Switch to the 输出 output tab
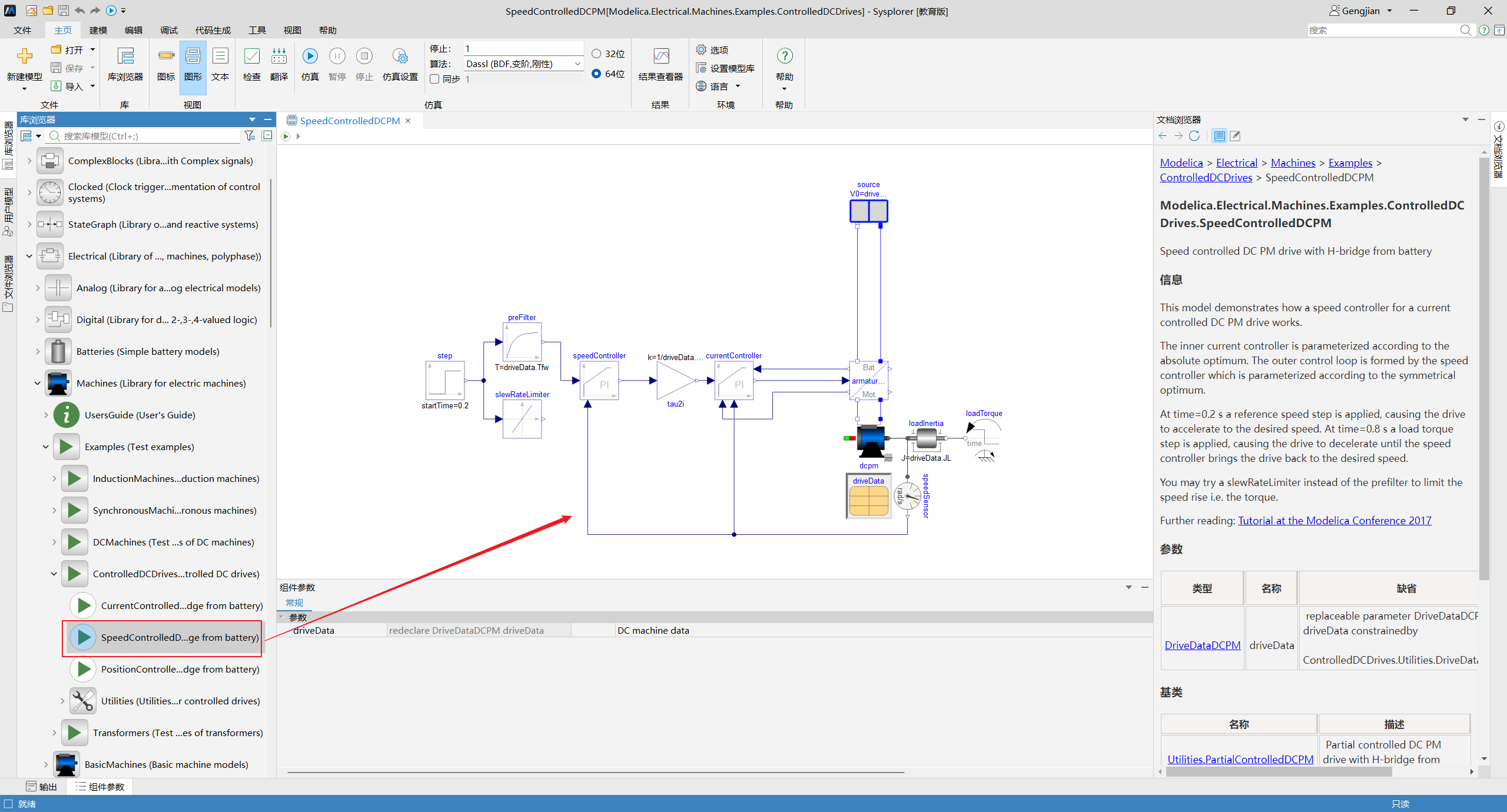Screen dimensions: 1507x812 (42, 787)
